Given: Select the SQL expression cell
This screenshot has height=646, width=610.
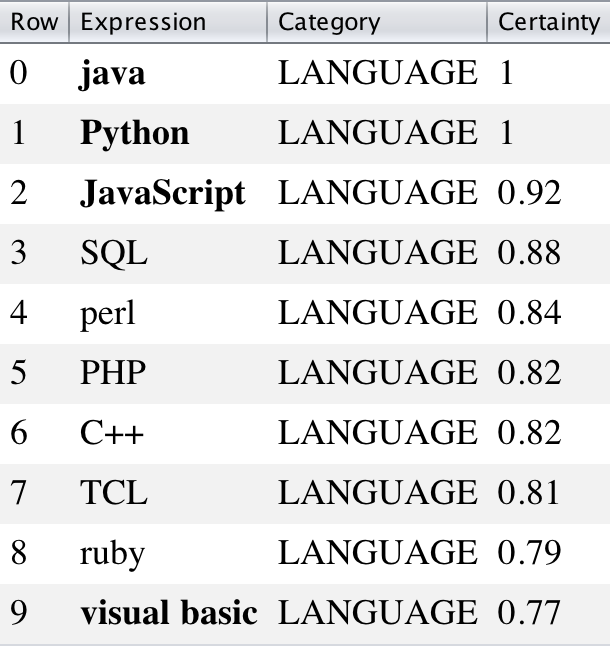Looking at the screenshot, I should click(x=113, y=253).
